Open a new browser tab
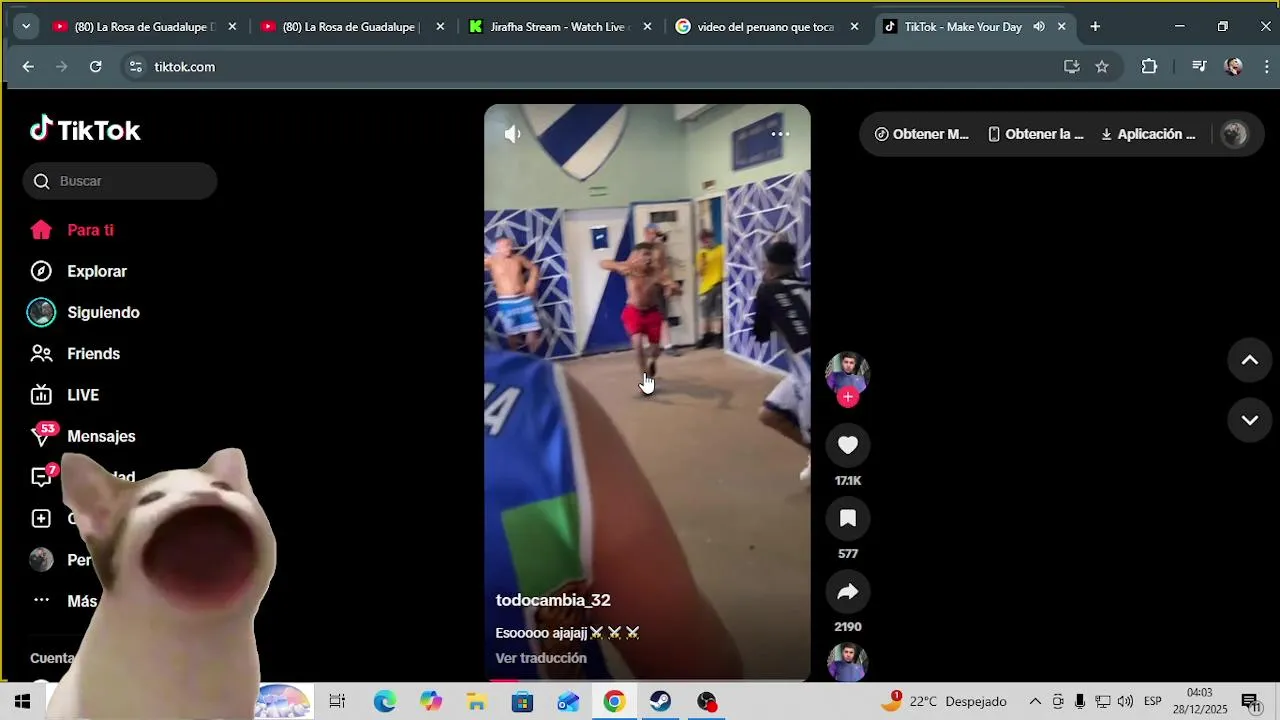1280x720 pixels. point(1095,27)
